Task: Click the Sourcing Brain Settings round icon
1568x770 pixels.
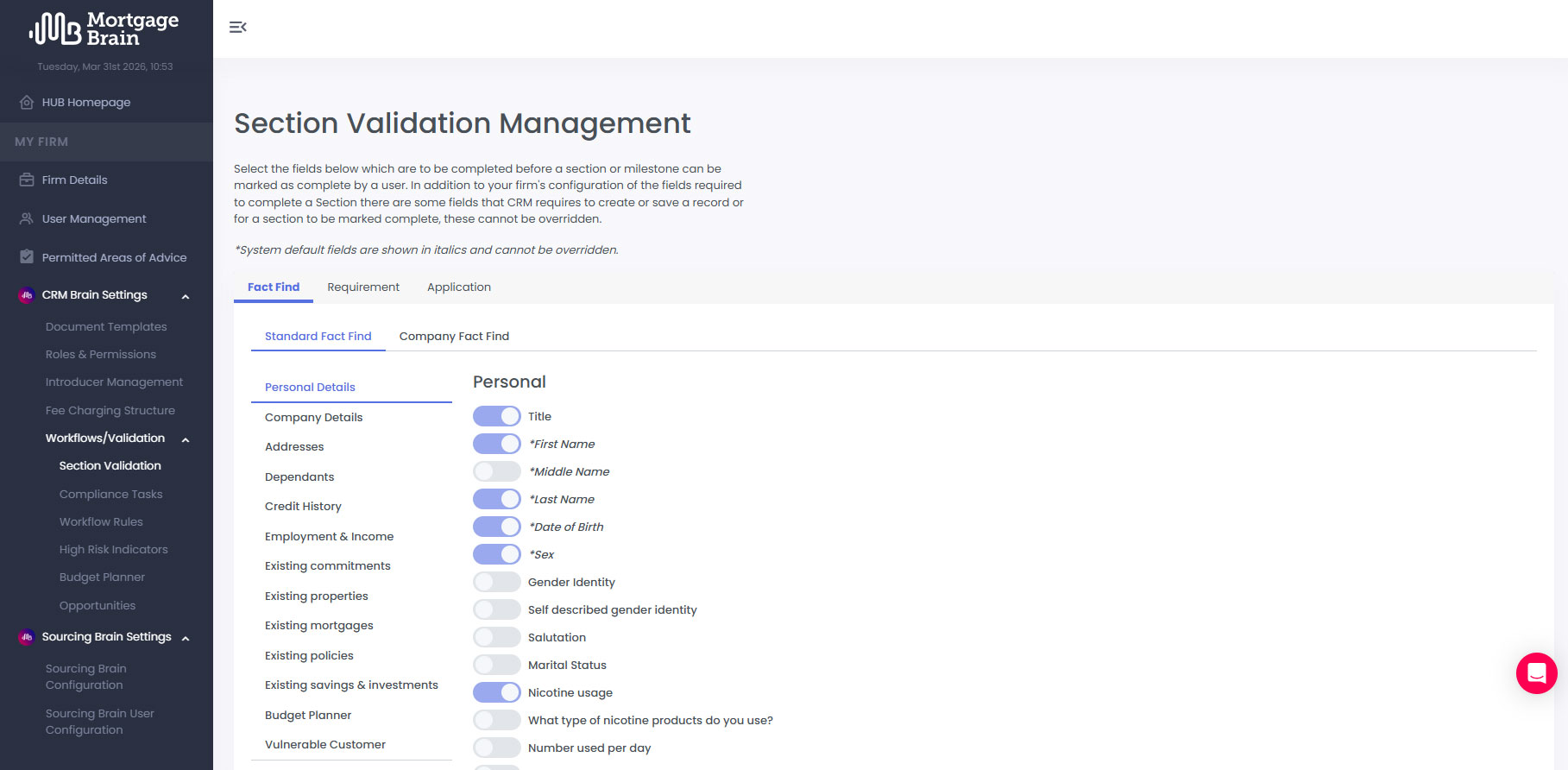Action: pos(27,637)
